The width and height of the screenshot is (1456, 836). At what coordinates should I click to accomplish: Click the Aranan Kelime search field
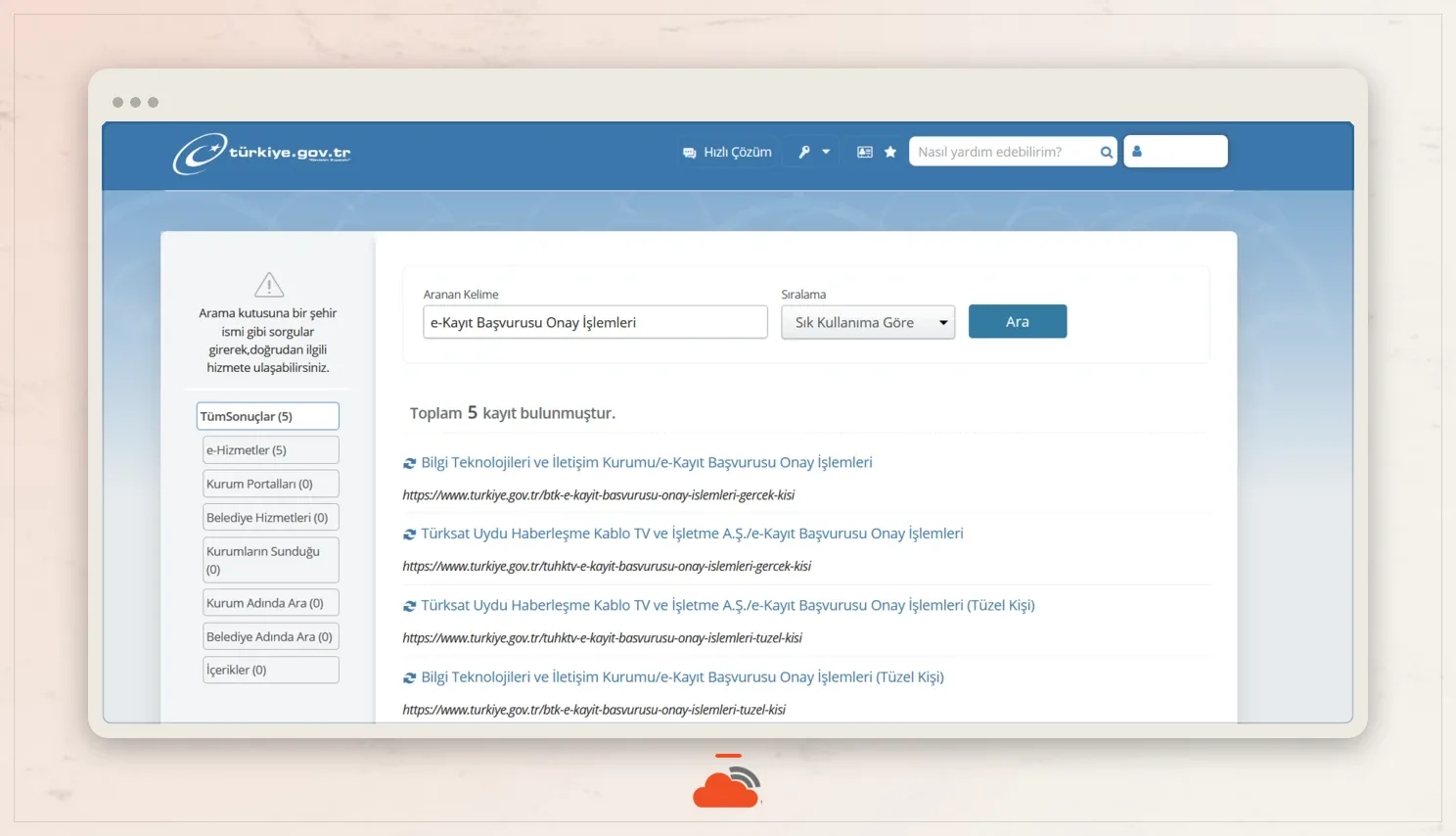point(595,322)
